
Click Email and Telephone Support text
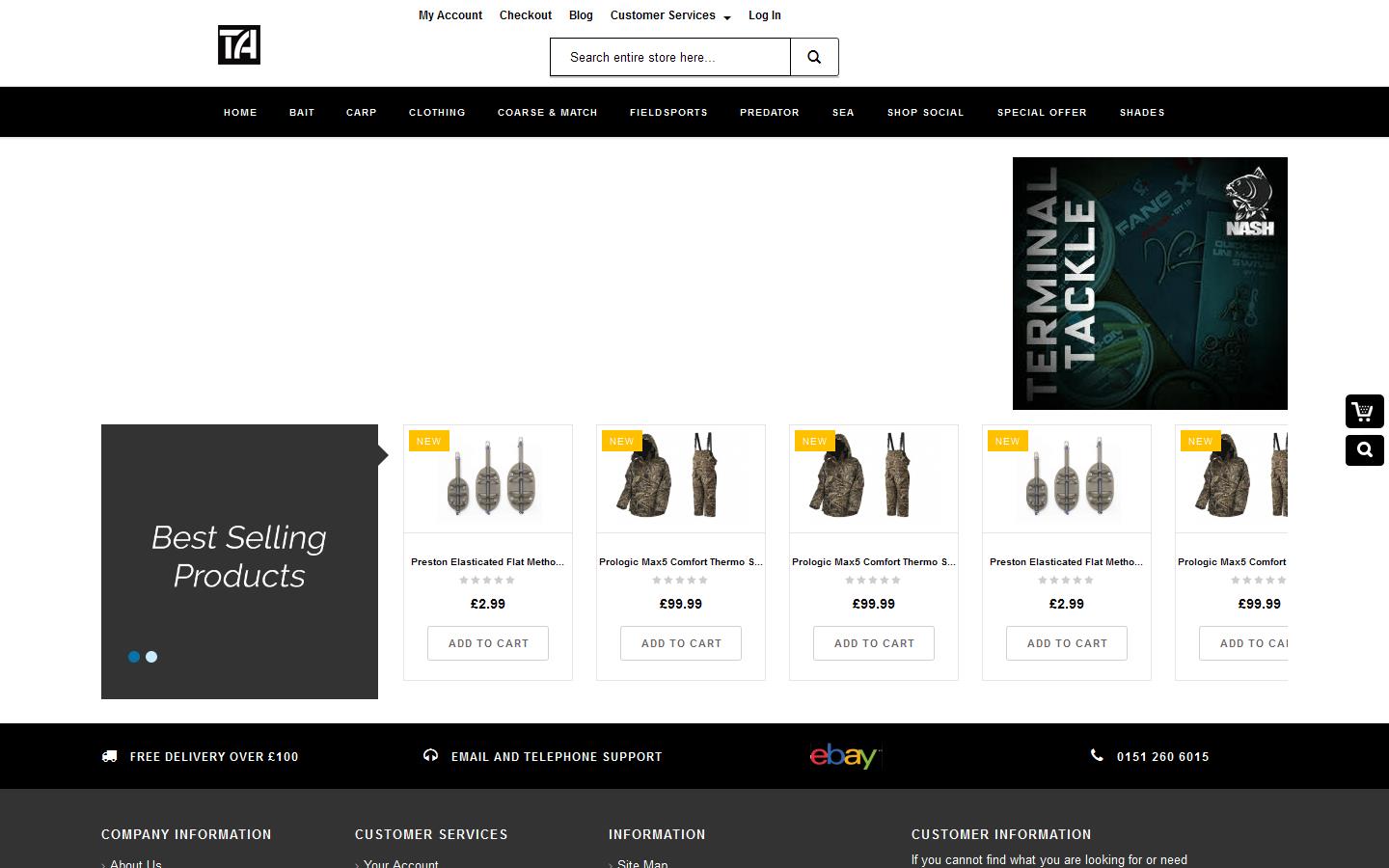point(557,757)
